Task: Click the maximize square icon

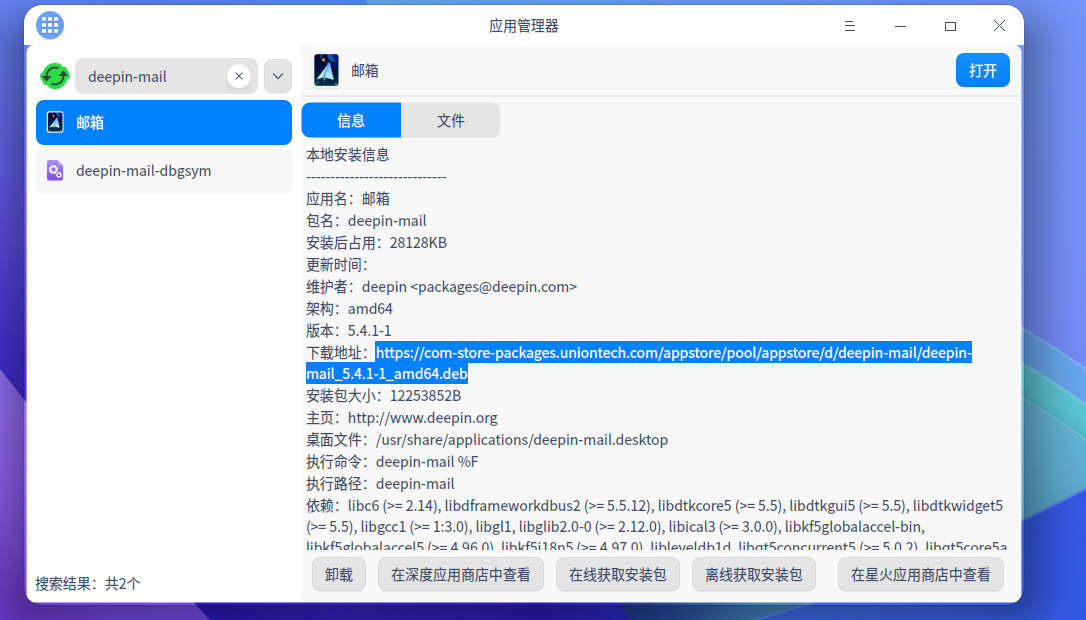Action: pyautogui.click(x=952, y=25)
